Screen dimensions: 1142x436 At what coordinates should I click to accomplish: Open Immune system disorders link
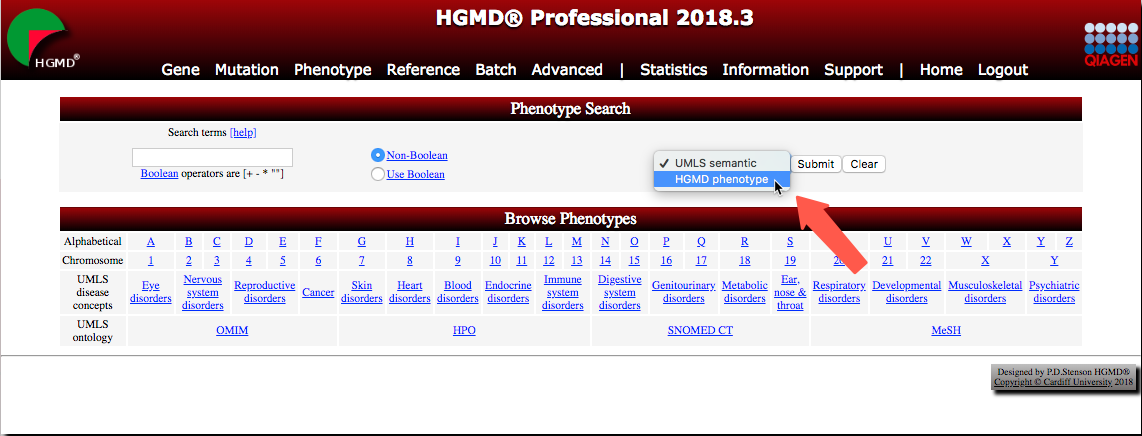coord(563,292)
